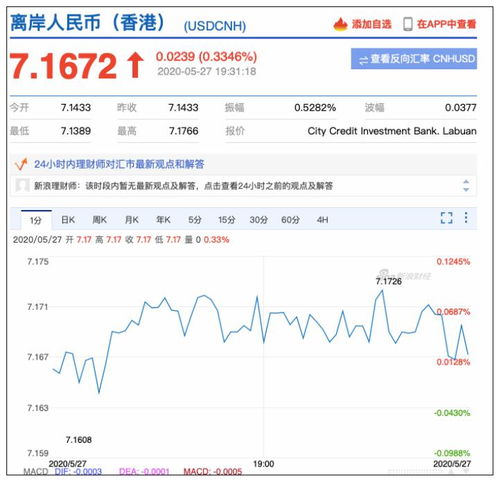Switch to the 周K tab
Screen dimensions: 499x481
pyautogui.click(x=99, y=220)
